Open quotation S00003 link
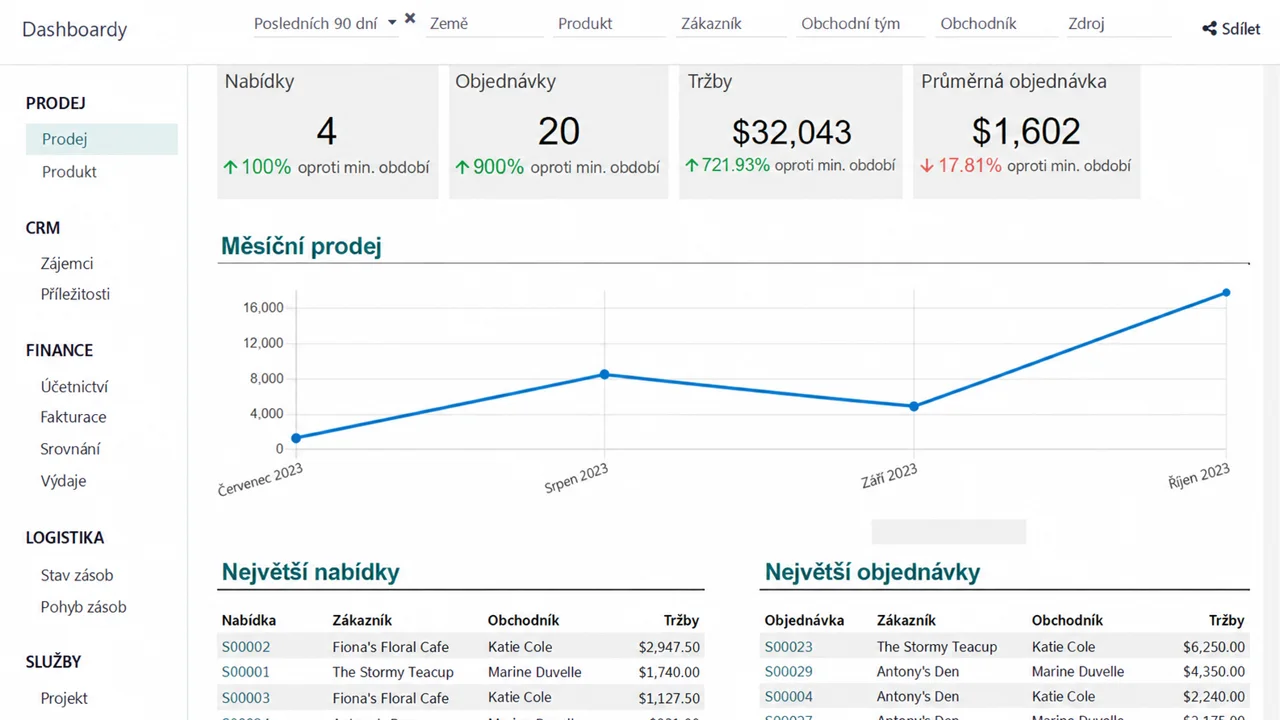Viewport: 1280px width, 720px height. (246, 698)
